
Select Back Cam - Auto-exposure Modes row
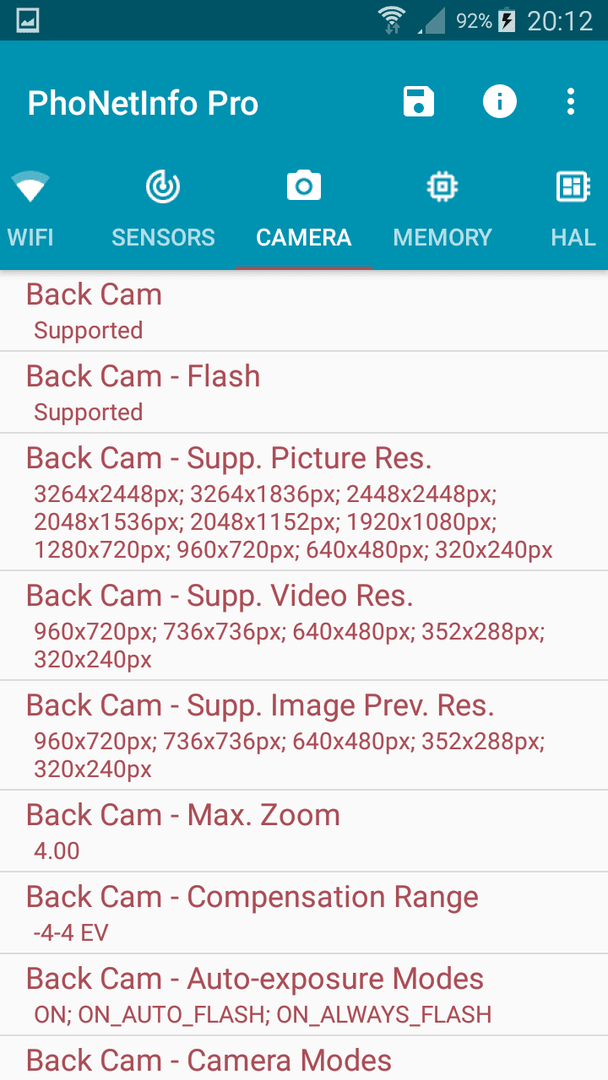click(x=304, y=995)
